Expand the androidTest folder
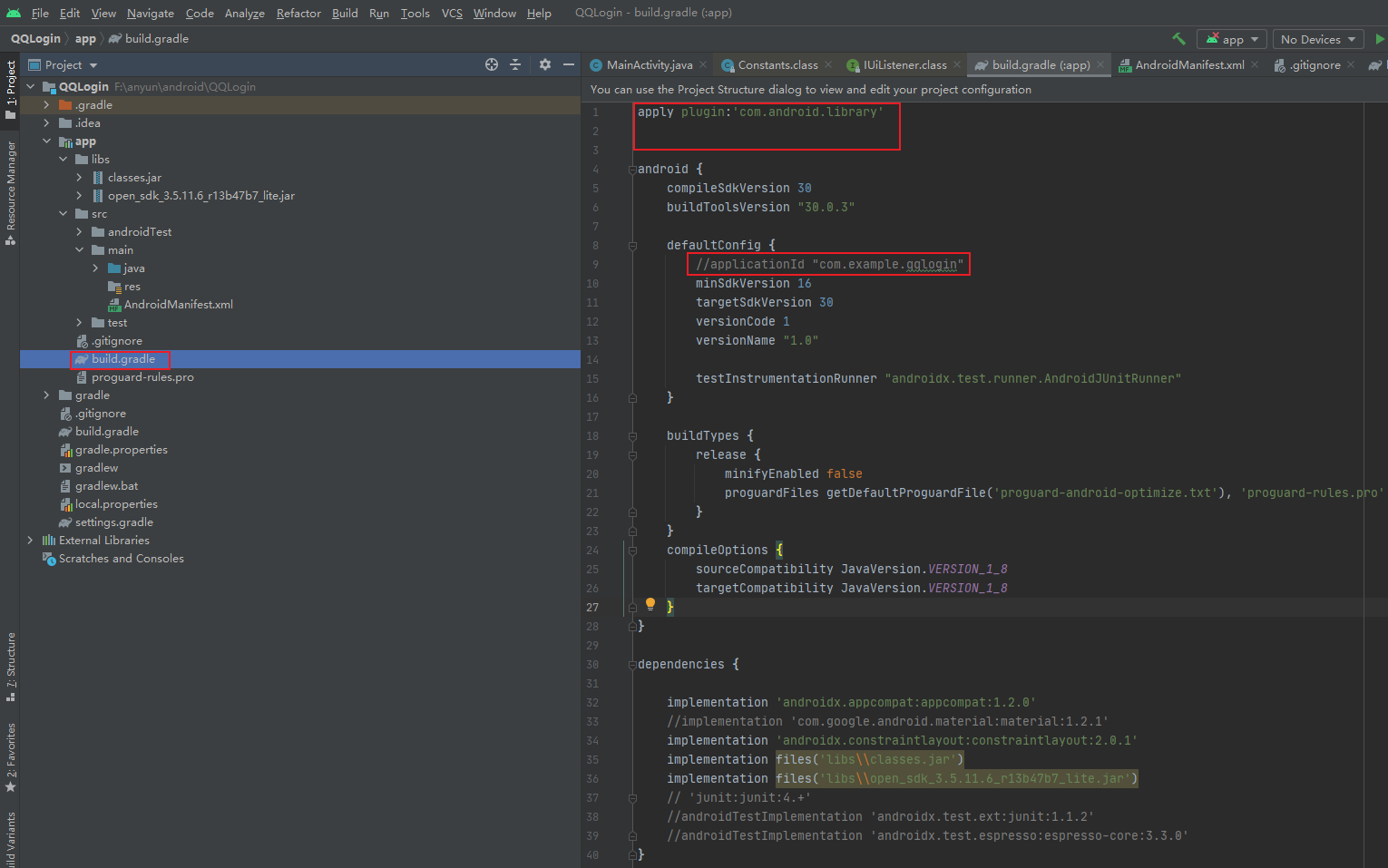This screenshot has height=868, width=1388. click(79, 231)
